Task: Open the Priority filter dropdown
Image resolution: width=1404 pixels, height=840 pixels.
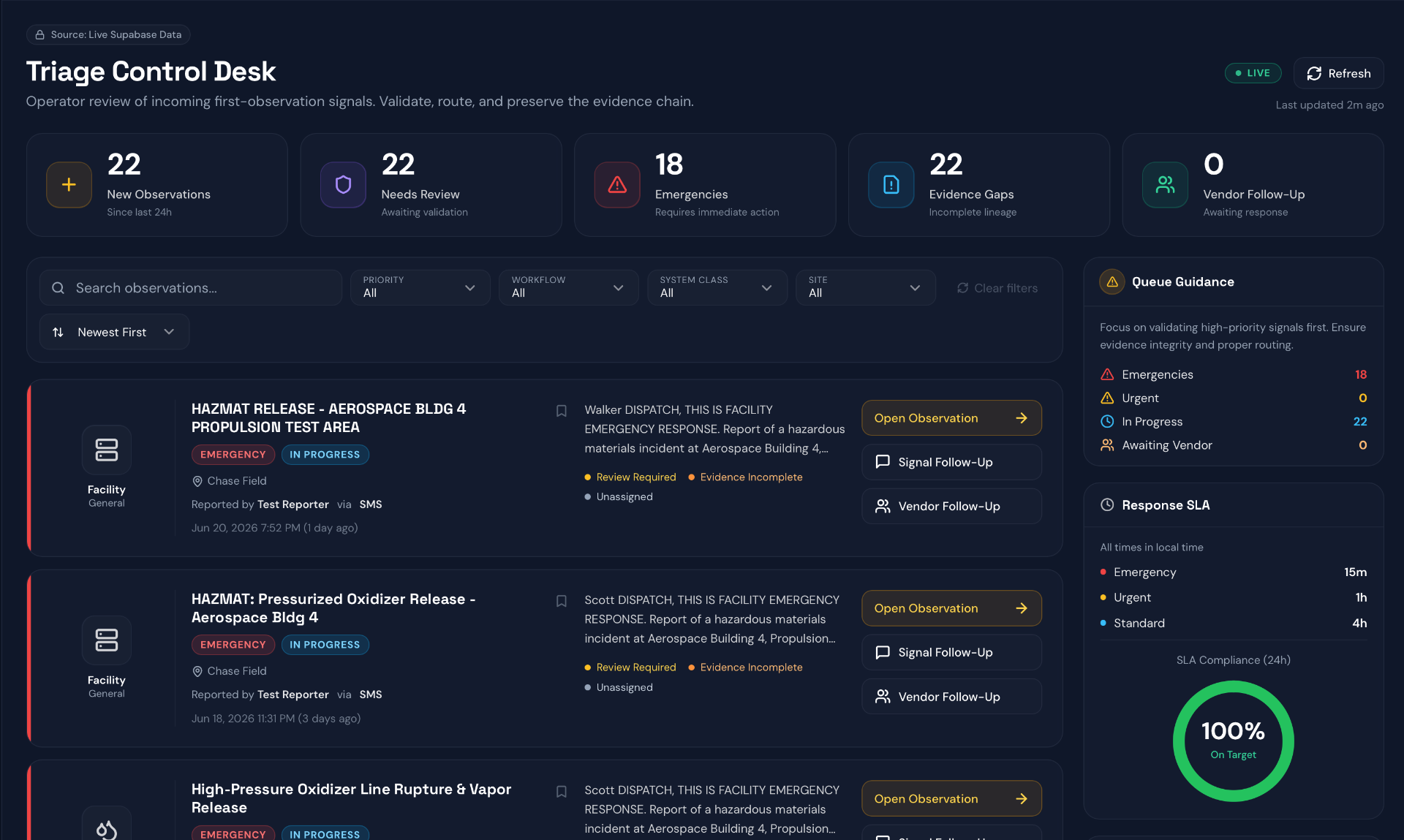Action: click(x=420, y=287)
